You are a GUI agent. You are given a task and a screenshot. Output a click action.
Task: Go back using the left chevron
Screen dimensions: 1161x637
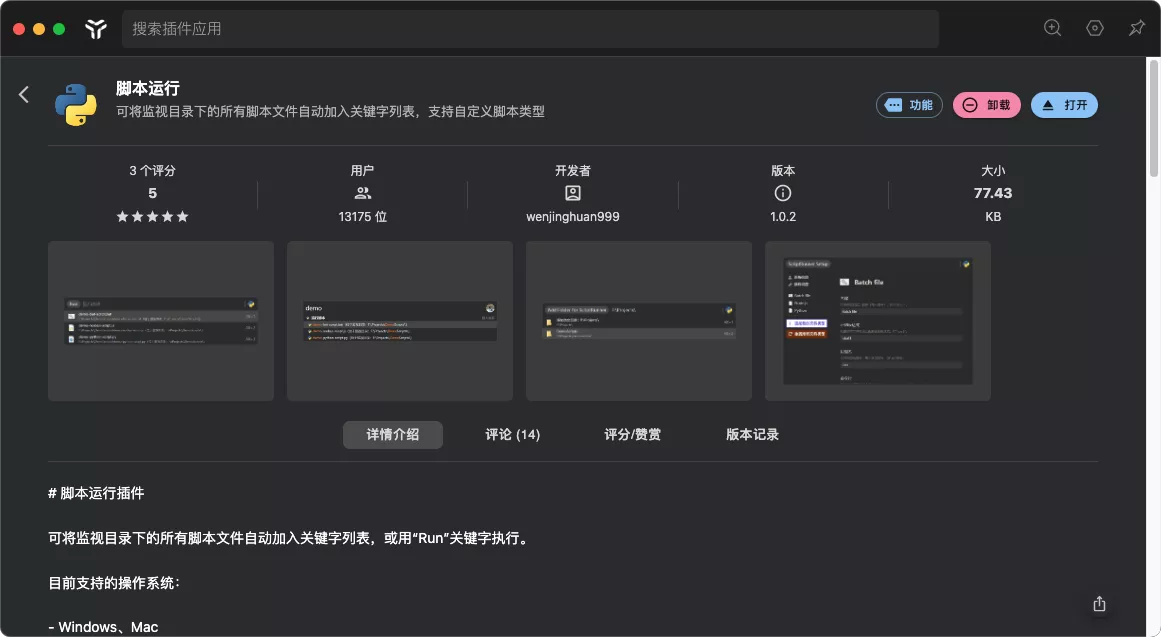coord(24,95)
